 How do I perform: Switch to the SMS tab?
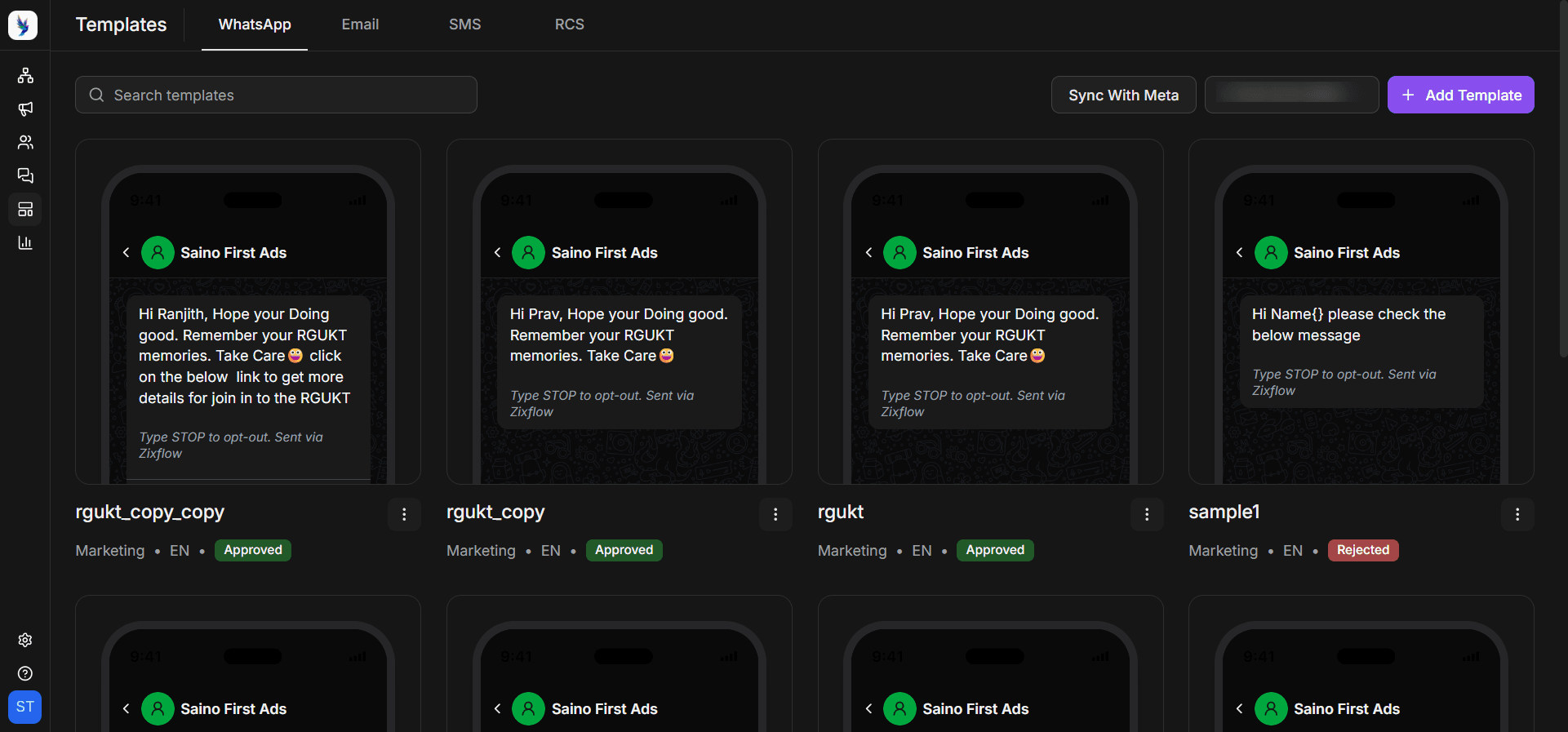pos(464,24)
